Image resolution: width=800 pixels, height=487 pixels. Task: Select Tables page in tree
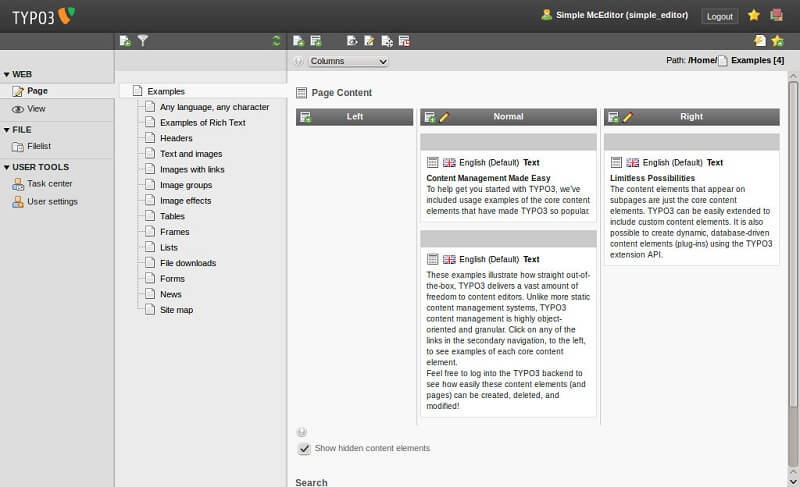click(172, 216)
